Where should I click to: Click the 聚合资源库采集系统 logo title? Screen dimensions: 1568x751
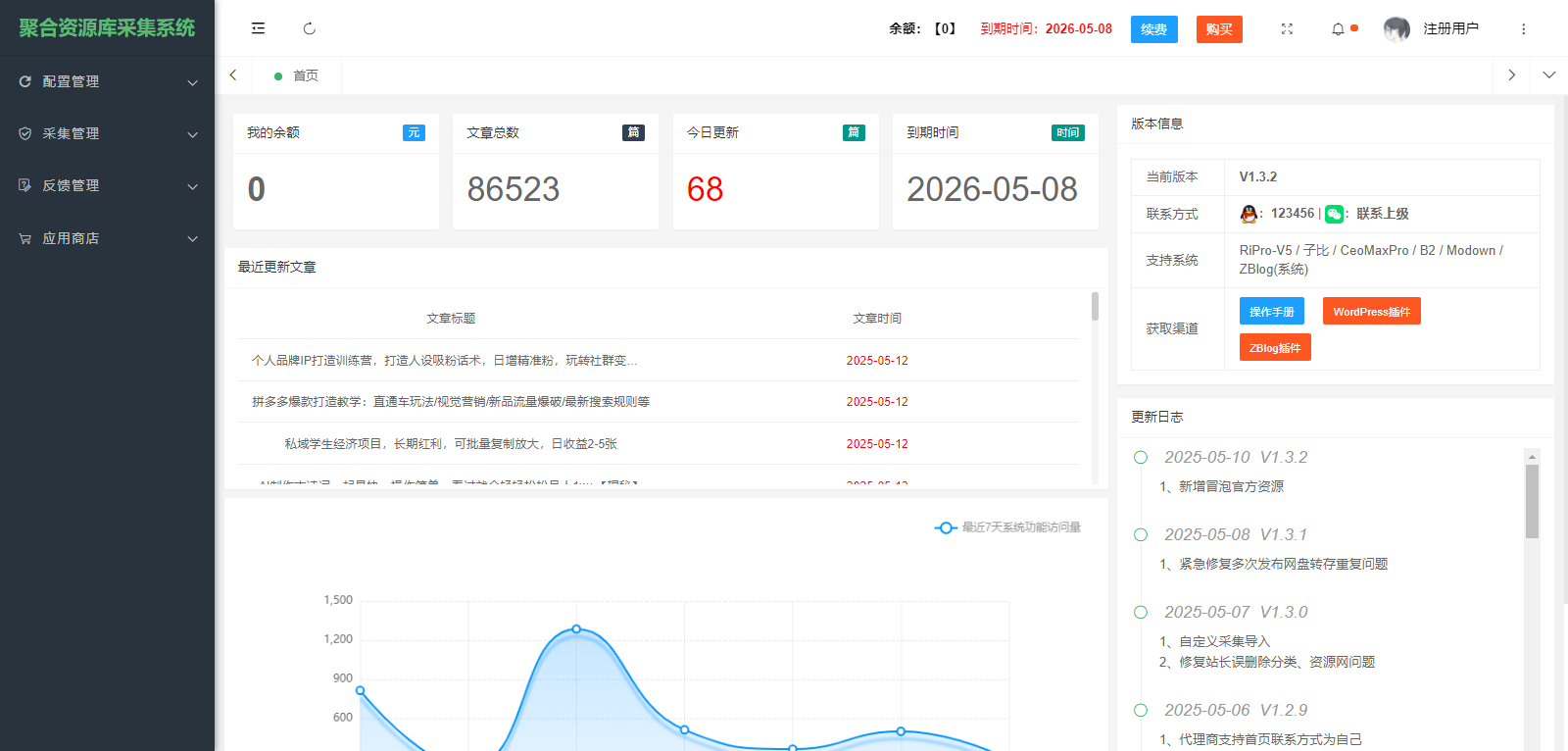(107, 28)
